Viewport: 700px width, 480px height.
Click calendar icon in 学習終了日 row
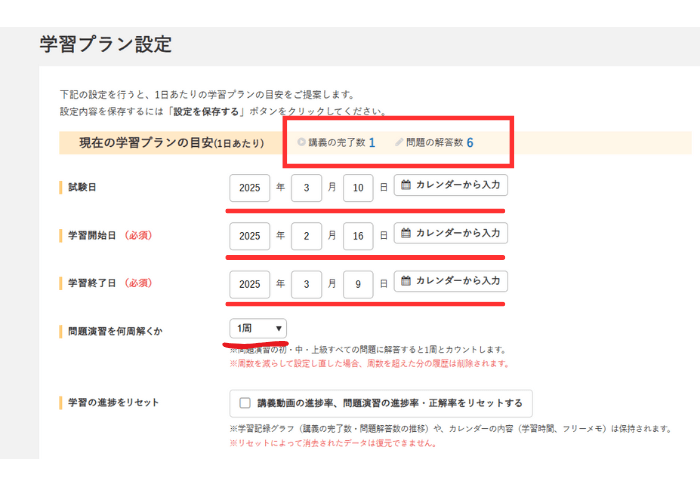pyautogui.click(x=406, y=281)
